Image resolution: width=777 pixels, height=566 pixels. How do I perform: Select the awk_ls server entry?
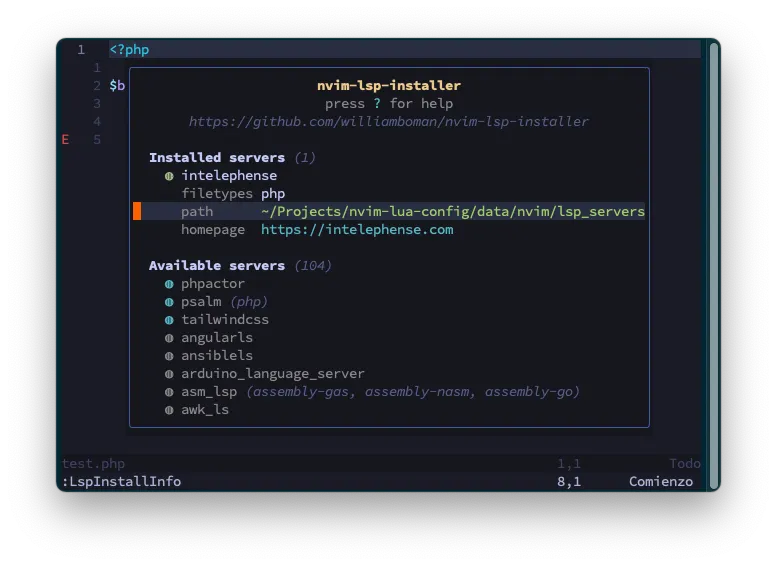click(x=205, y=409)
